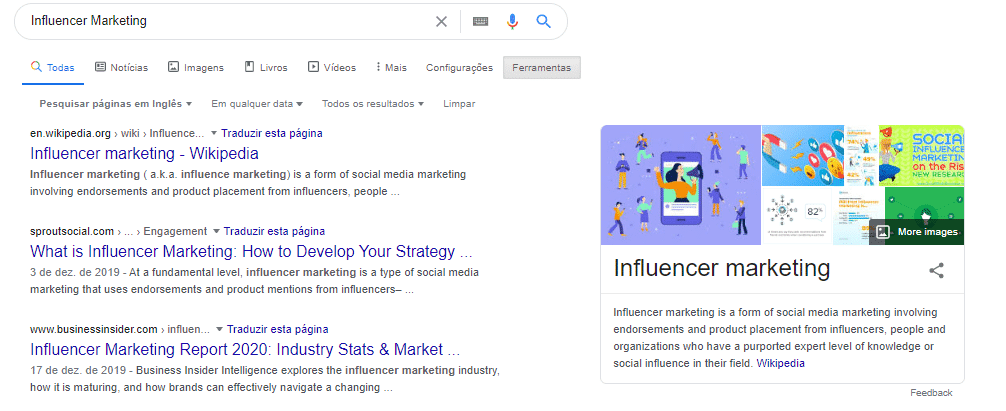
Task: Open the Influencer marketing - Wikipedia result
Action: pos(144,153)
